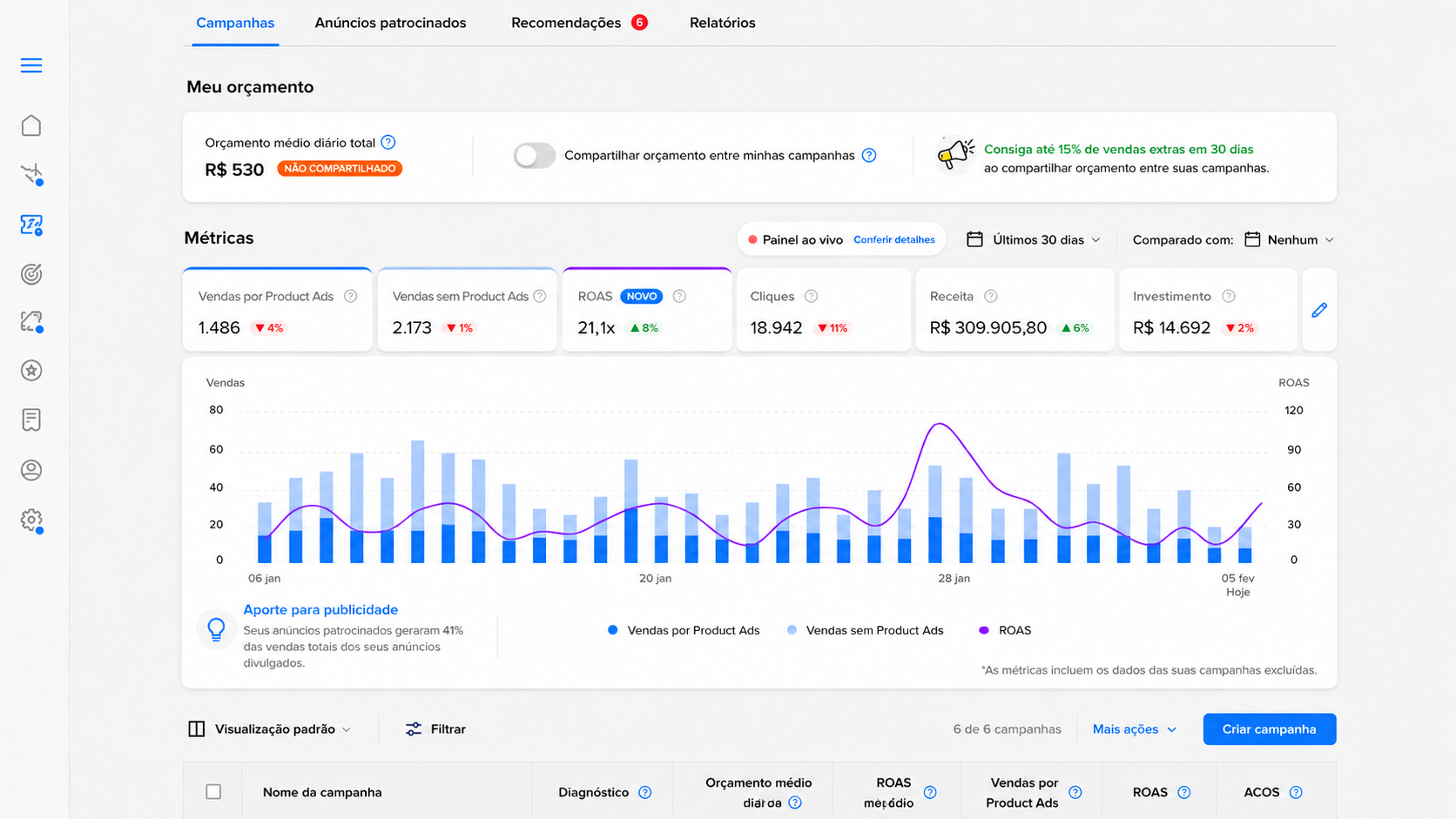Open the Últimos 30 dias date dropdown
This screenshot has width=1456, height=819.
point(1034,239)
